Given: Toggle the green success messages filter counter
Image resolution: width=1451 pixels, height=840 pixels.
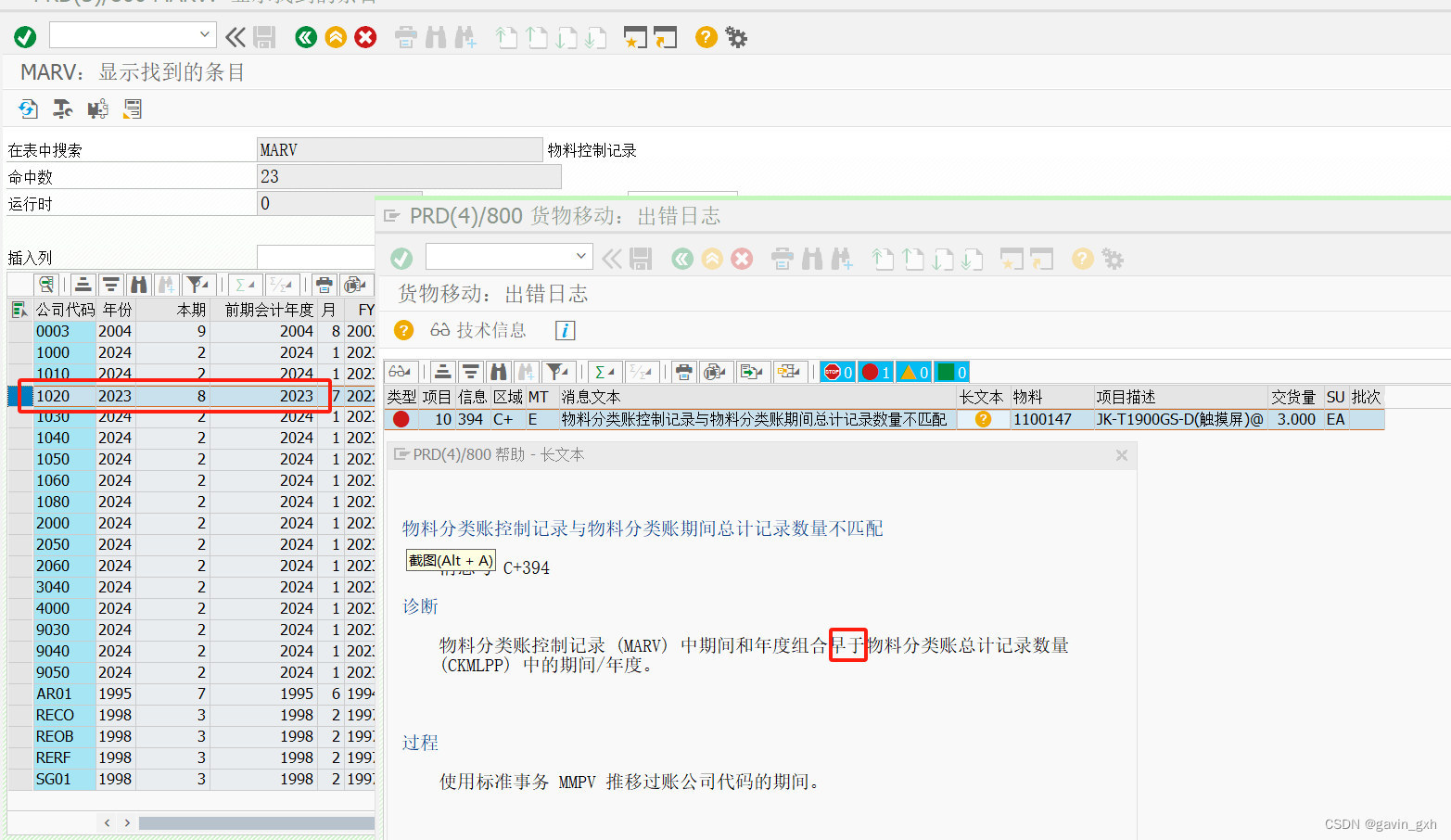Looking at the screenshot, I should (951, 371).
